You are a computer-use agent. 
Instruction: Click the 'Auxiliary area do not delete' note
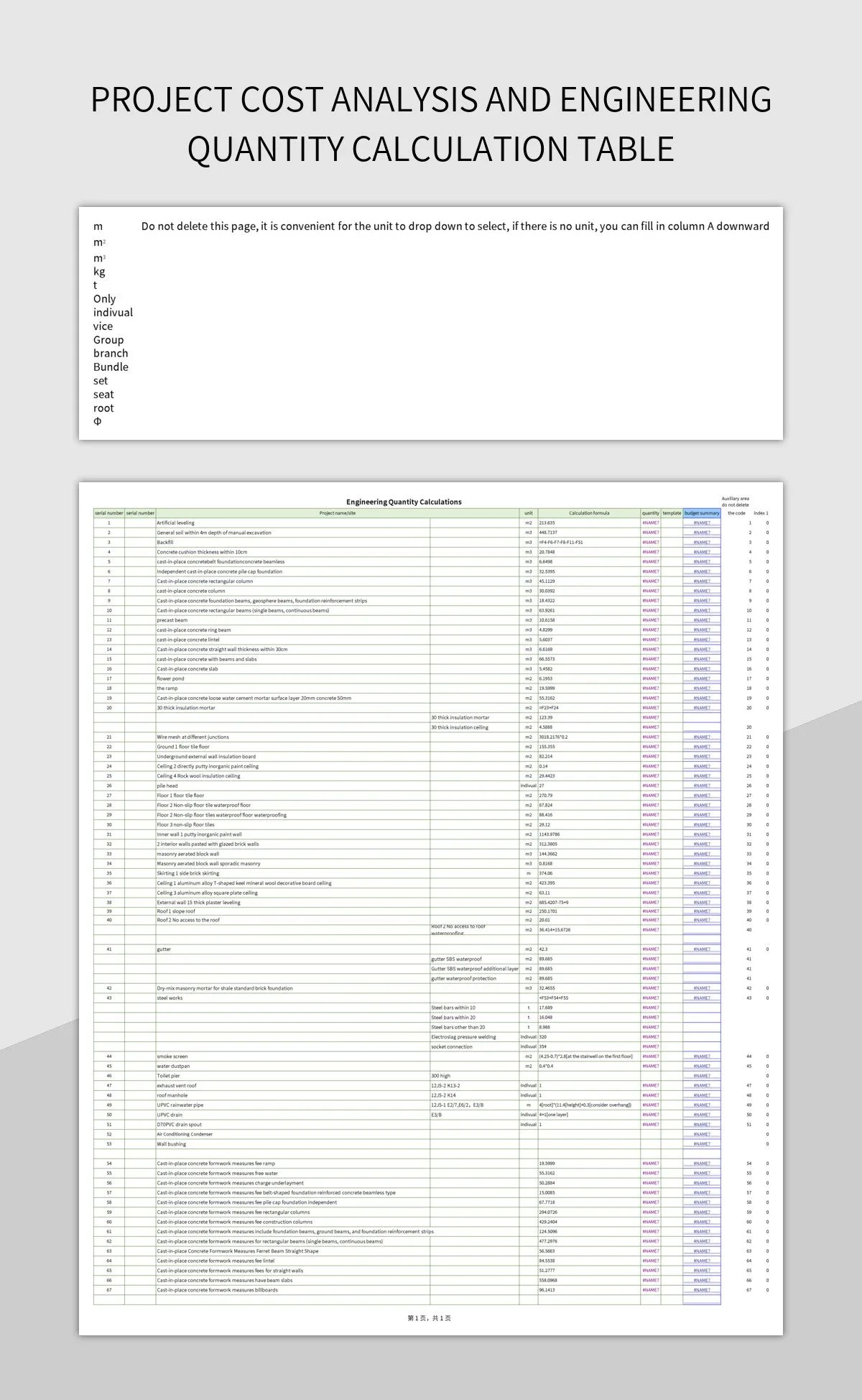(735, 502)
